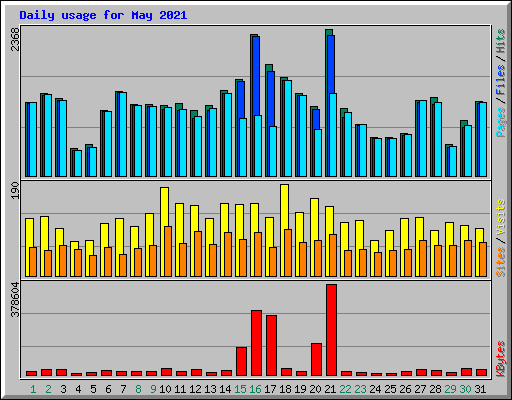Click day 27 on the x-axis

(420, 389)
